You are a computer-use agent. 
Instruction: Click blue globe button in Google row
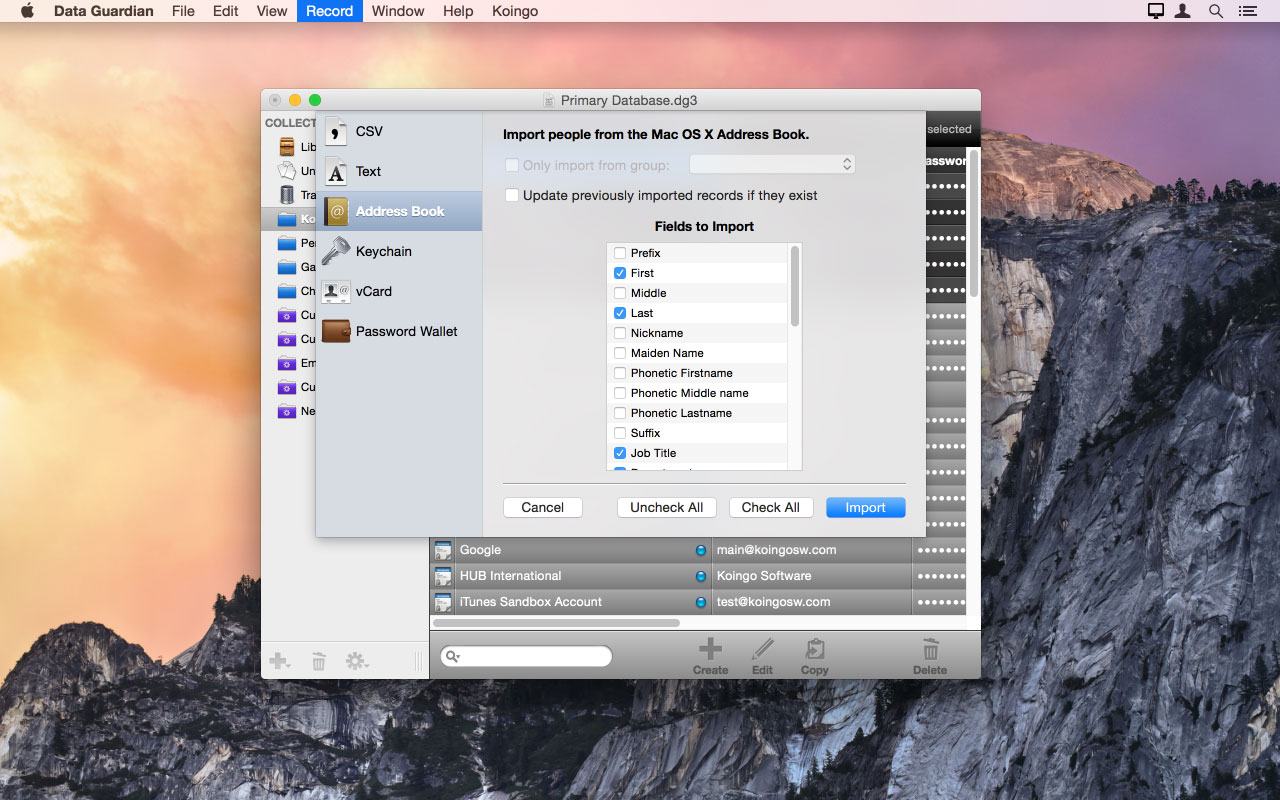[700, 550]
